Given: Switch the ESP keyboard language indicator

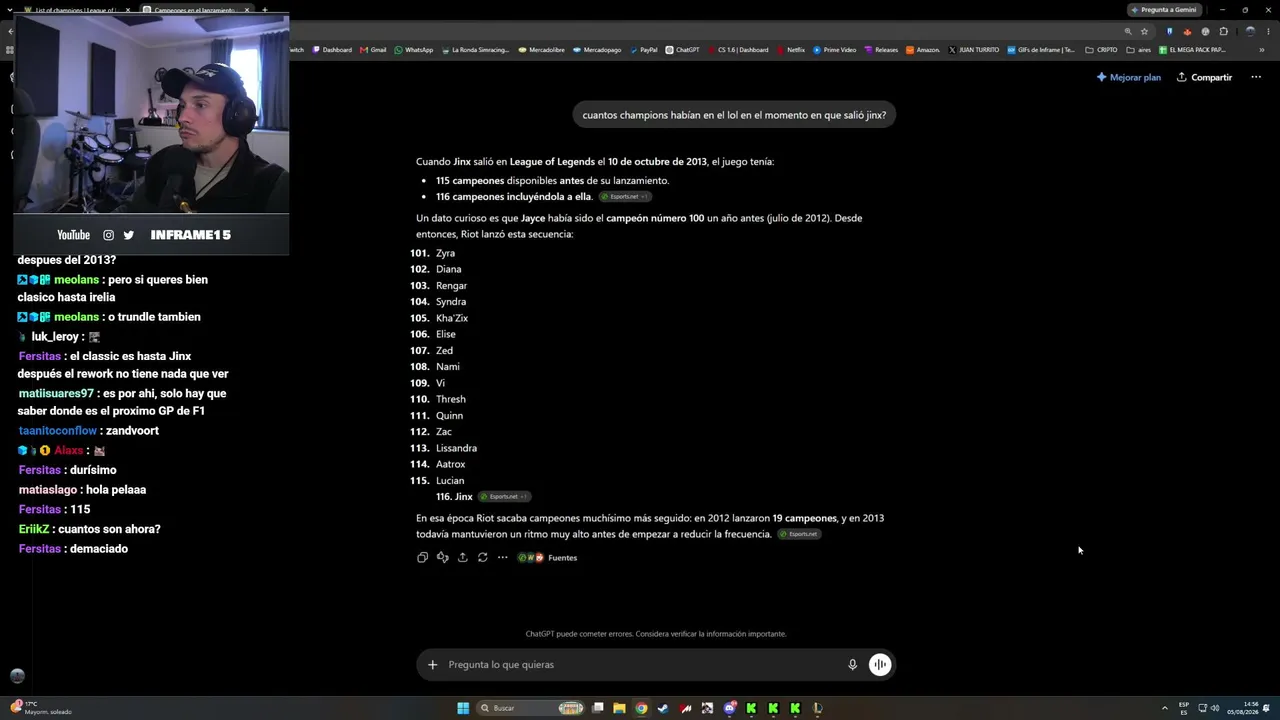Looking at the screenshot, I should pyautogui.click(x=1184, y=708).
